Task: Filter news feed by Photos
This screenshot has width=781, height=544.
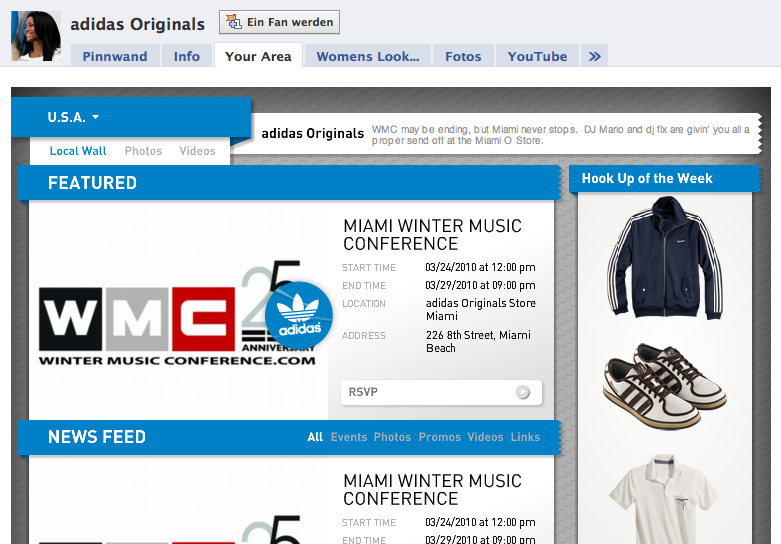Action: [392, 437]
